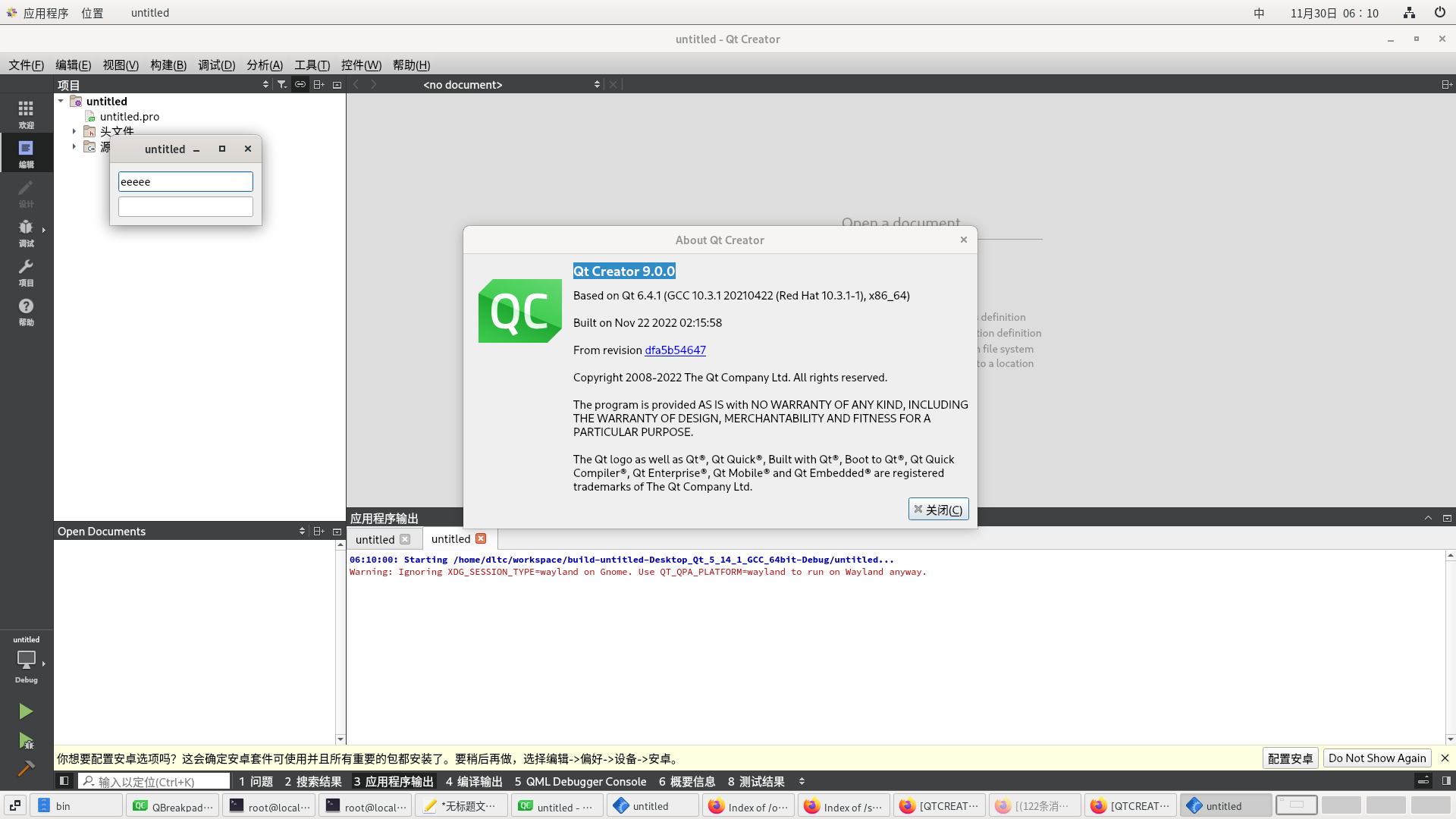
Task: Open the 文件(F) menu
Action: (27, 65)
